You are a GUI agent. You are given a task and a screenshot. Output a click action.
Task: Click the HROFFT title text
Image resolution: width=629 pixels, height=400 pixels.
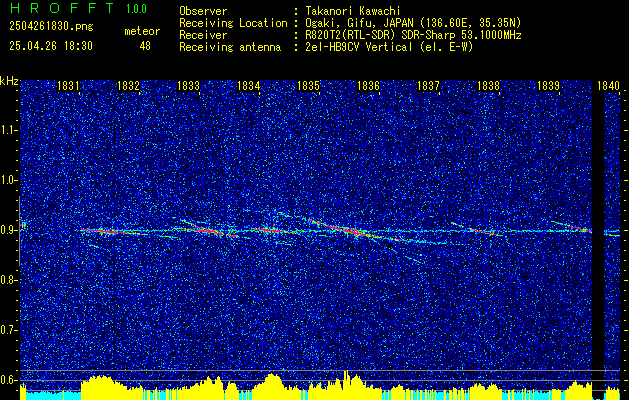[x=62, y=8]
